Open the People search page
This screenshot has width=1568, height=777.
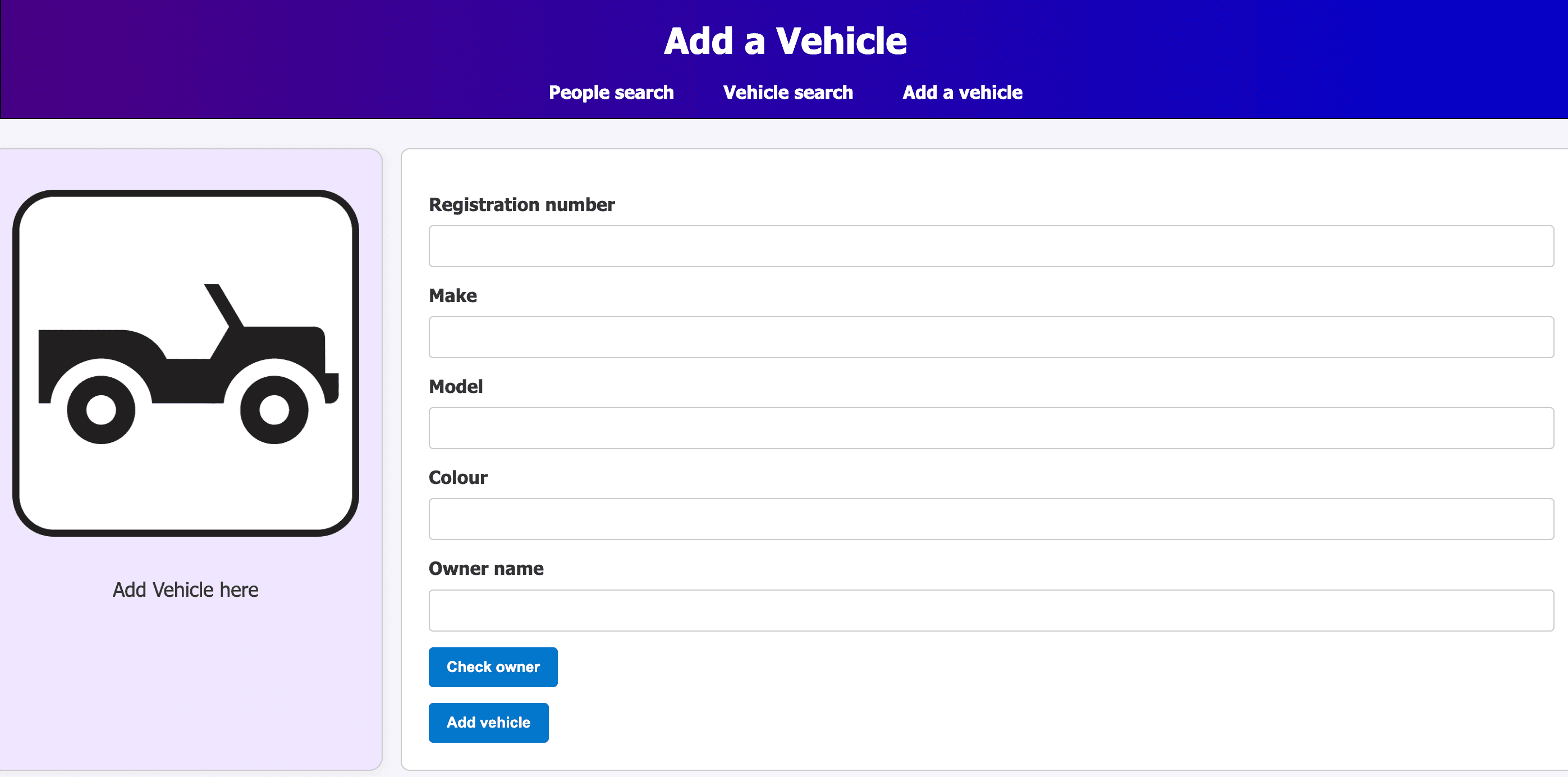click(611, 93)
